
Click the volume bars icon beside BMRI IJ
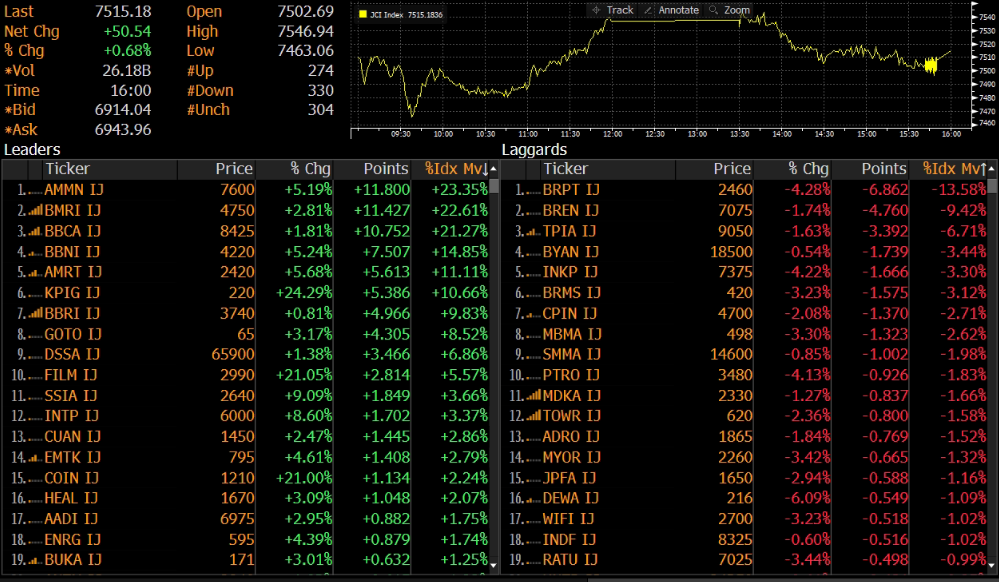click(x=36, y=210)
